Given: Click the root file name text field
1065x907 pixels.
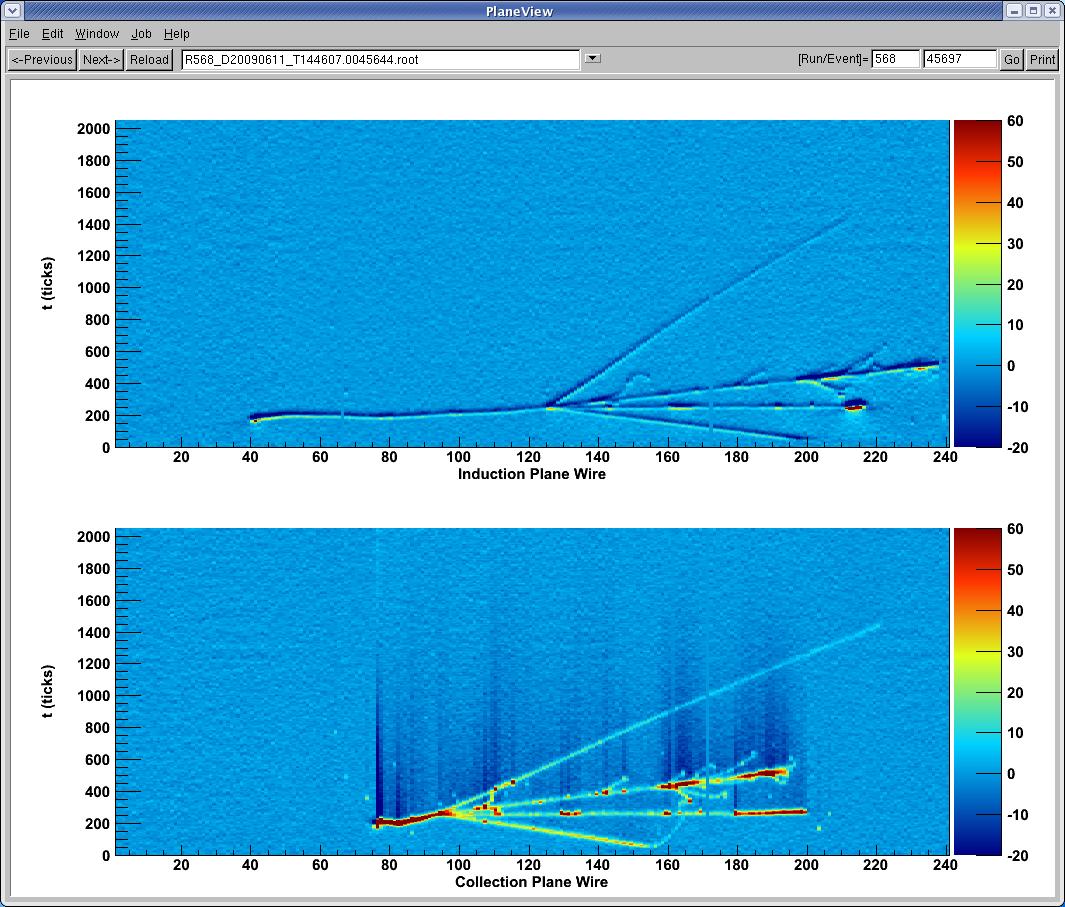Looking at the screenshot, I should (380, 60).
